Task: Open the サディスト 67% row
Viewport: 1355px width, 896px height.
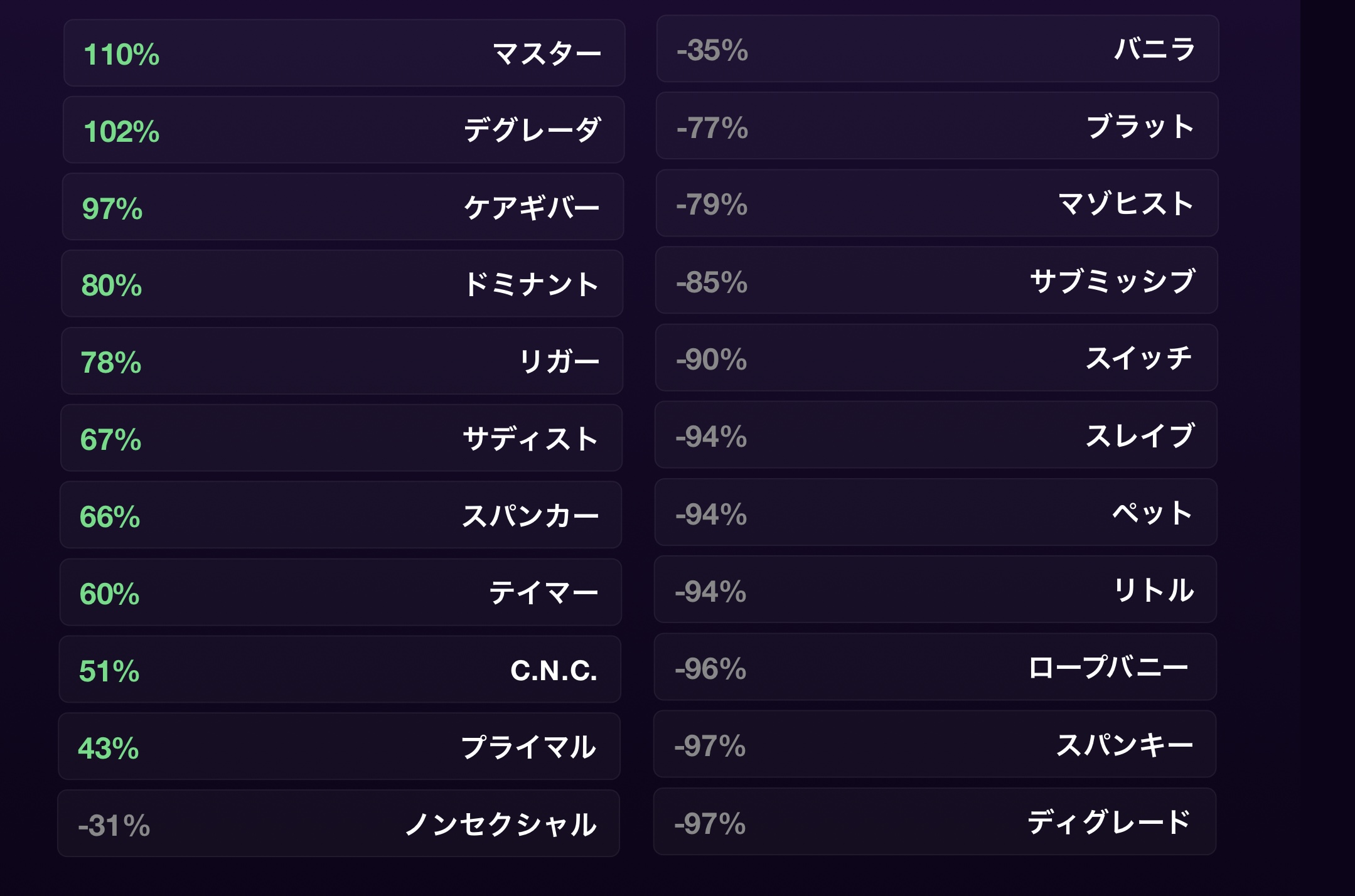Action: pyautogui.click(x=341, y=438)
